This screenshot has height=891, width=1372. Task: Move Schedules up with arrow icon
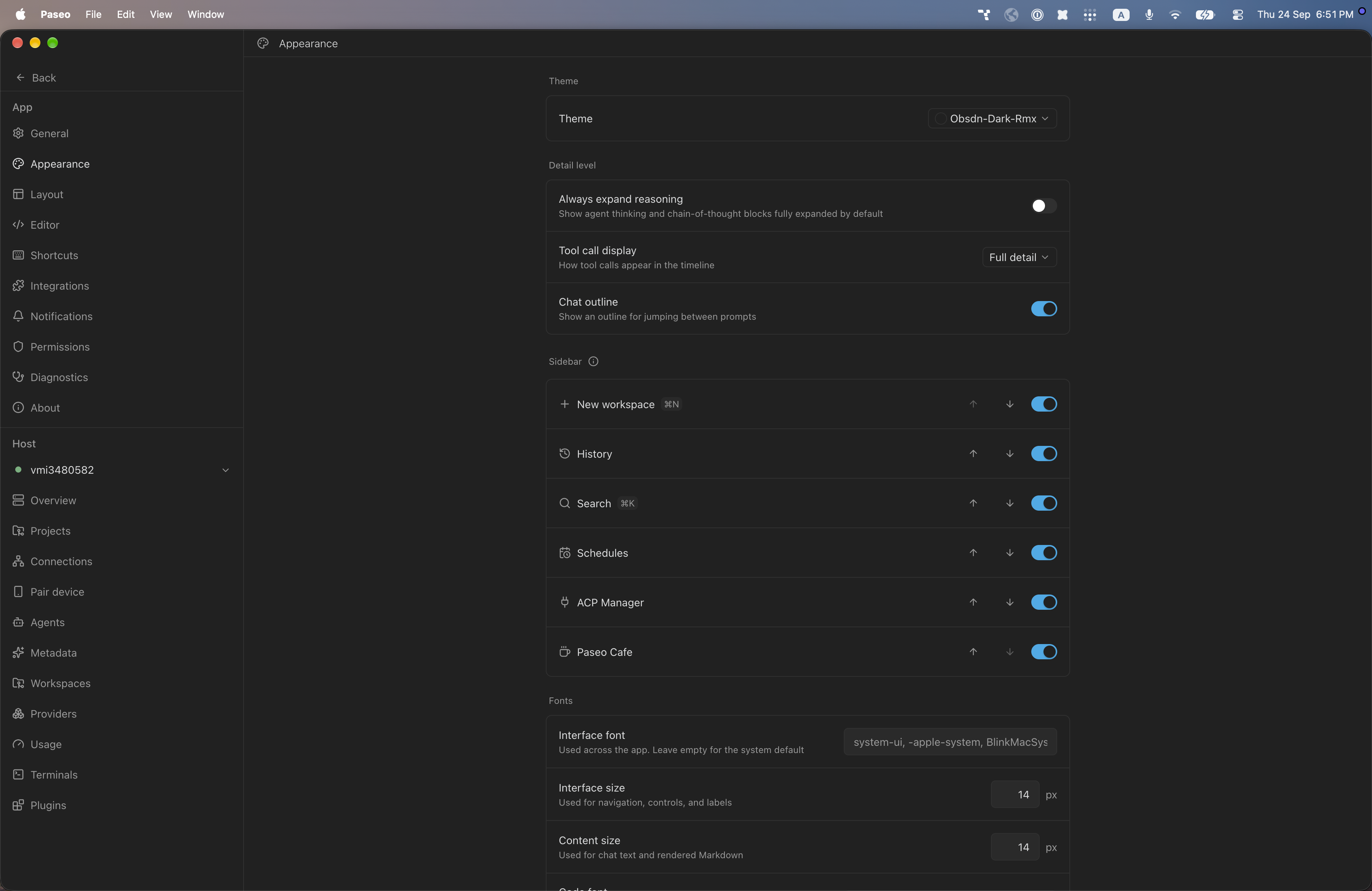pos(973,553)
